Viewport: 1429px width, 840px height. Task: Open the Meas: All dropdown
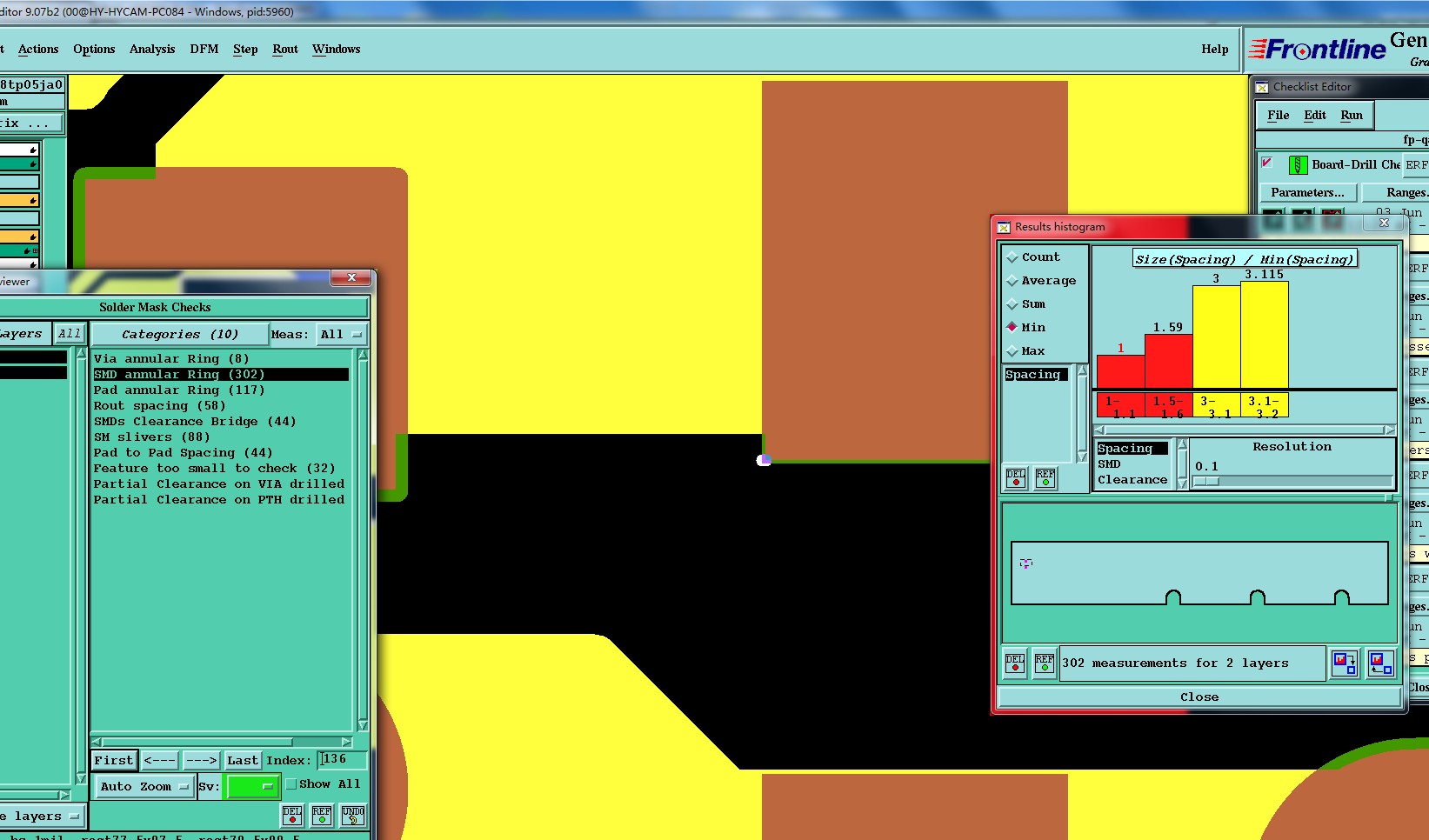click(x=342, y=335)
